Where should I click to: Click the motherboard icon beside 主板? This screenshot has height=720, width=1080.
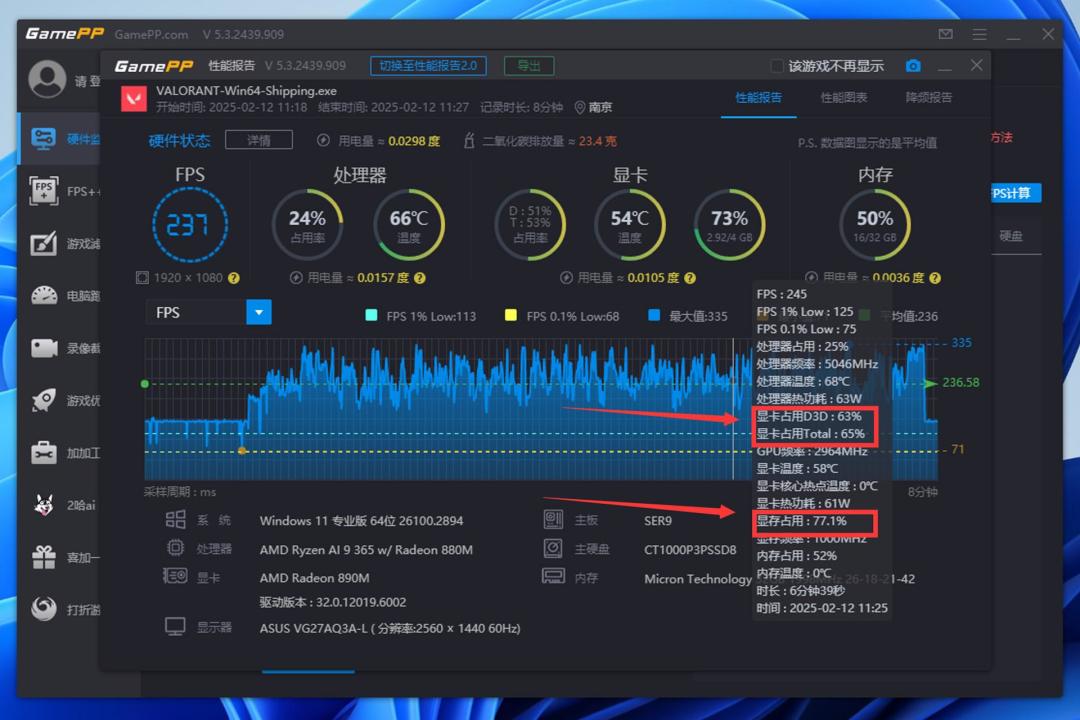553,519
